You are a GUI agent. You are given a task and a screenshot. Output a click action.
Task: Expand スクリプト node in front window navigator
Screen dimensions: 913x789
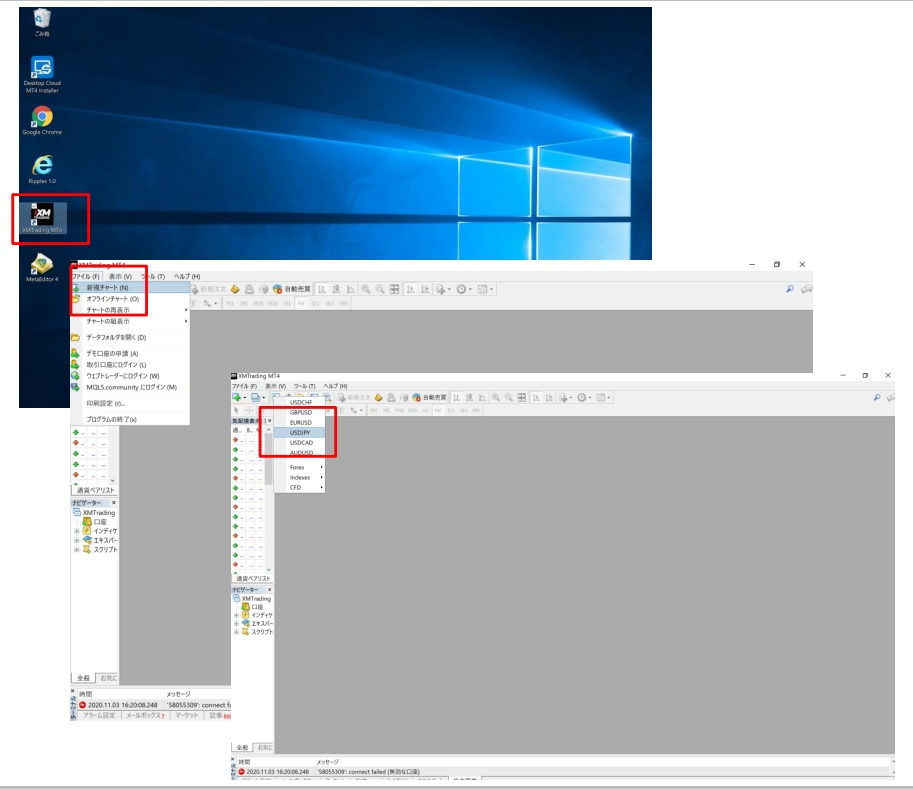pyautogui.click(x=236, y=632)
